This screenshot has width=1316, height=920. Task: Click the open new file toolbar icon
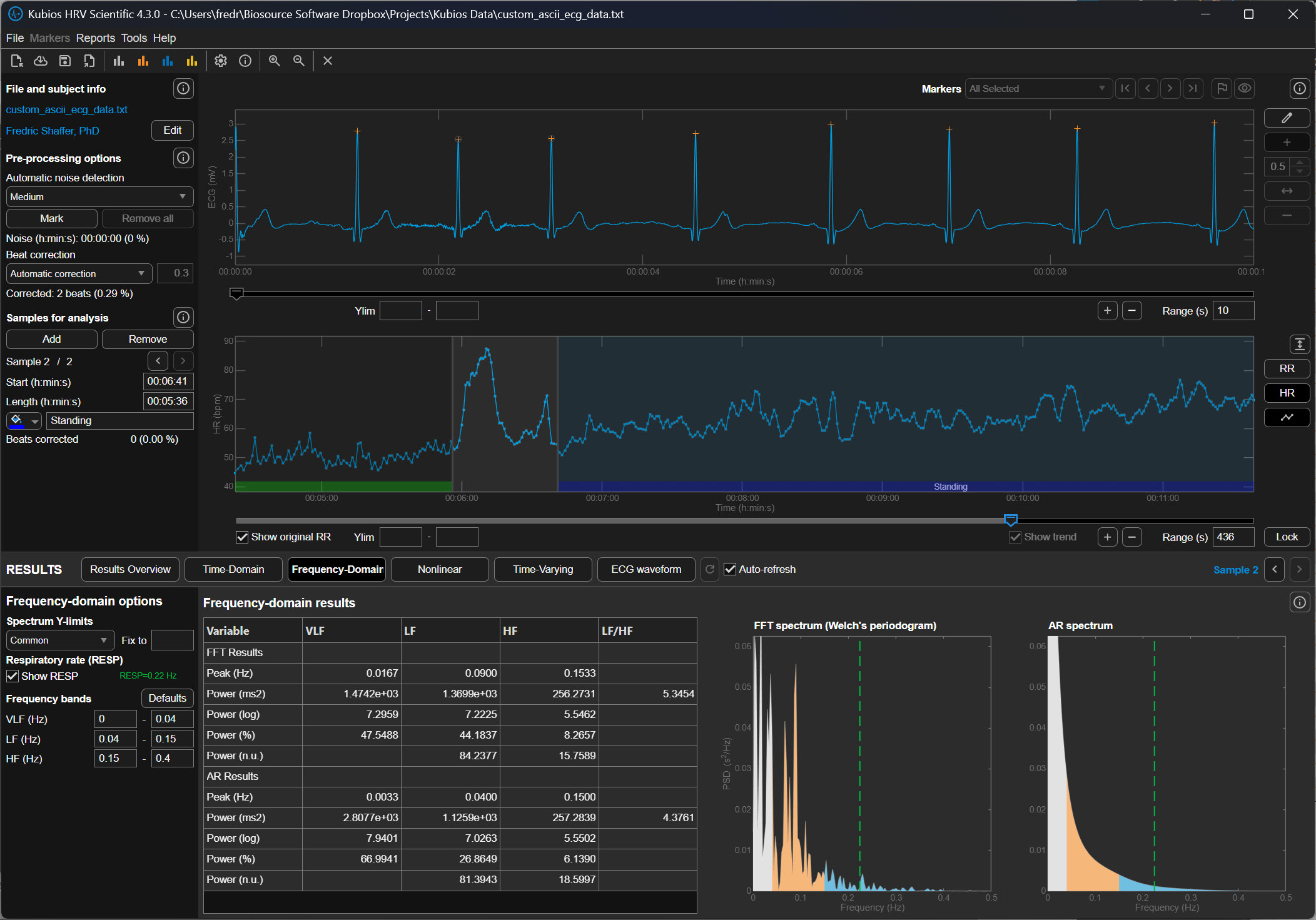click(17, 61)
